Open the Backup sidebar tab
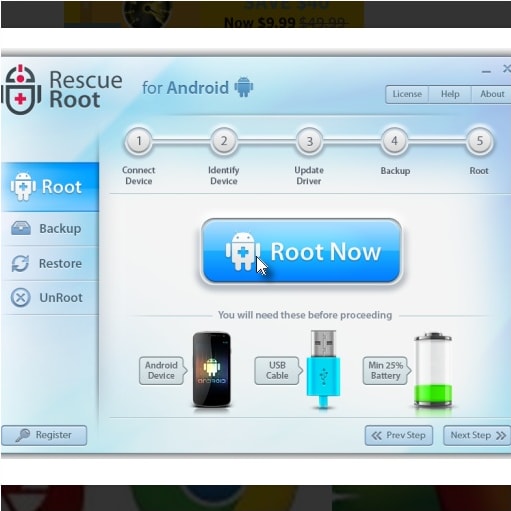511x511 pixels. (50, 229)
